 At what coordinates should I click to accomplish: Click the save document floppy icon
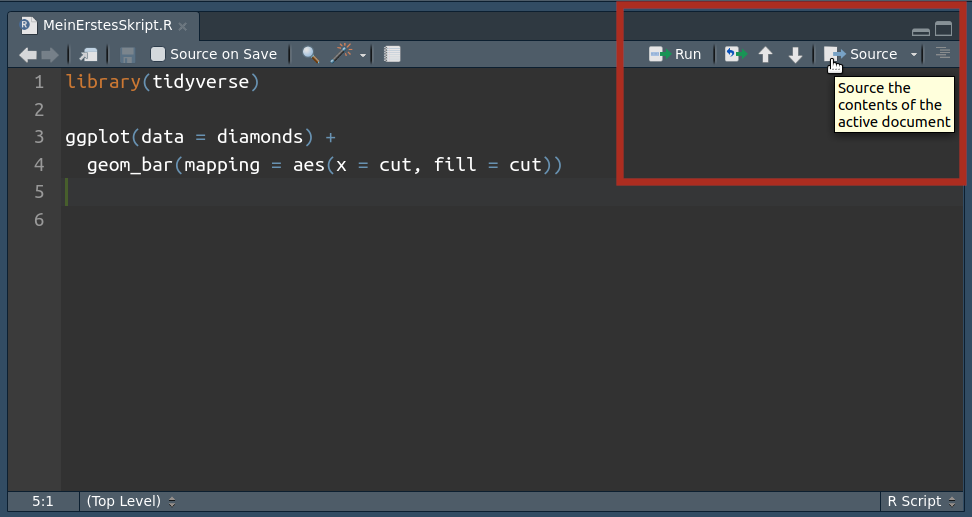pyautogui.click(x=127, y=55)
